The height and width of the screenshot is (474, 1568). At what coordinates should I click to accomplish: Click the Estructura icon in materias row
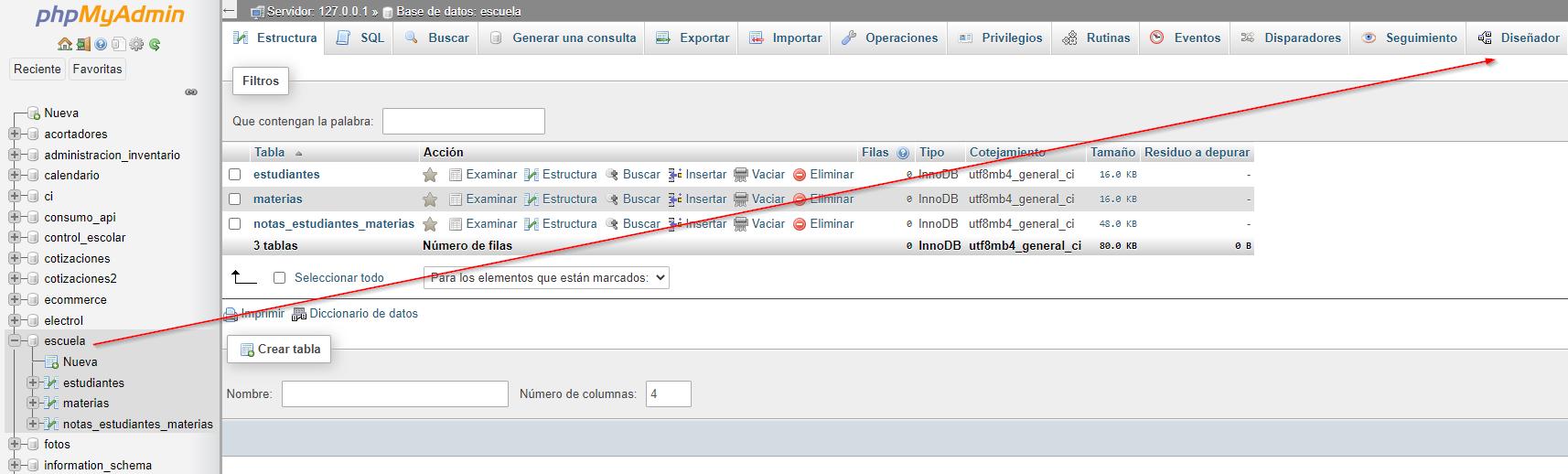coord(532,199)
